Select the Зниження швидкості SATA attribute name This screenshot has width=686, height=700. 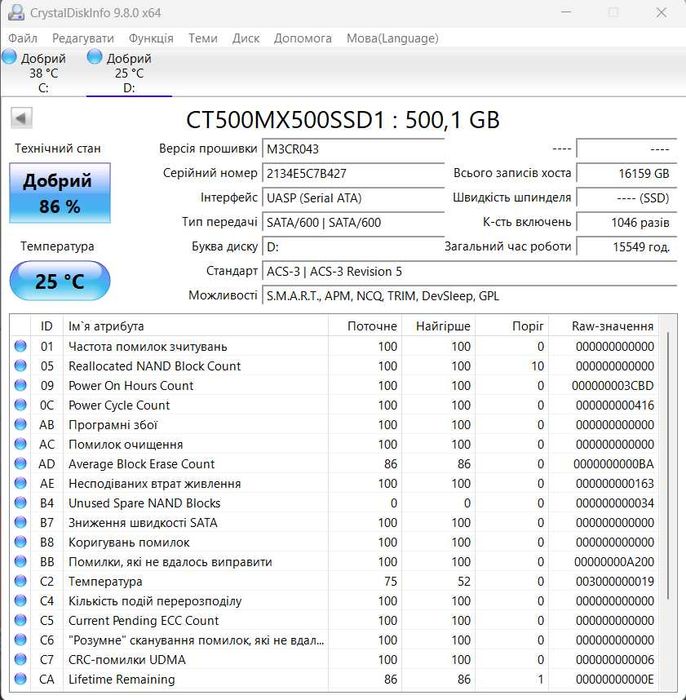tap(143, 523)
